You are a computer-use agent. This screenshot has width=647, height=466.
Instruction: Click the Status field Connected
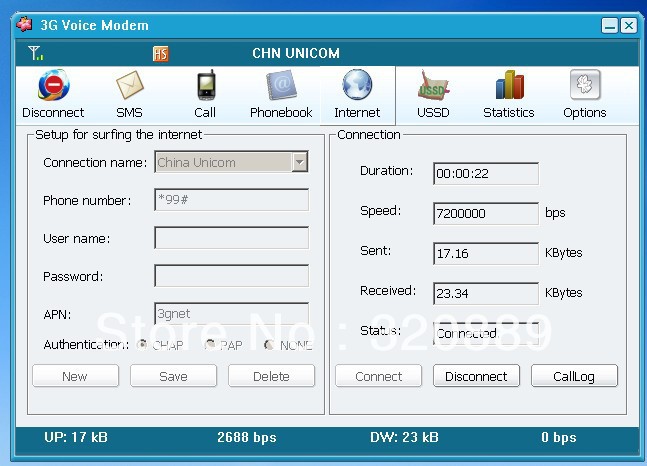pyautogui.click(x=486, y=334)
